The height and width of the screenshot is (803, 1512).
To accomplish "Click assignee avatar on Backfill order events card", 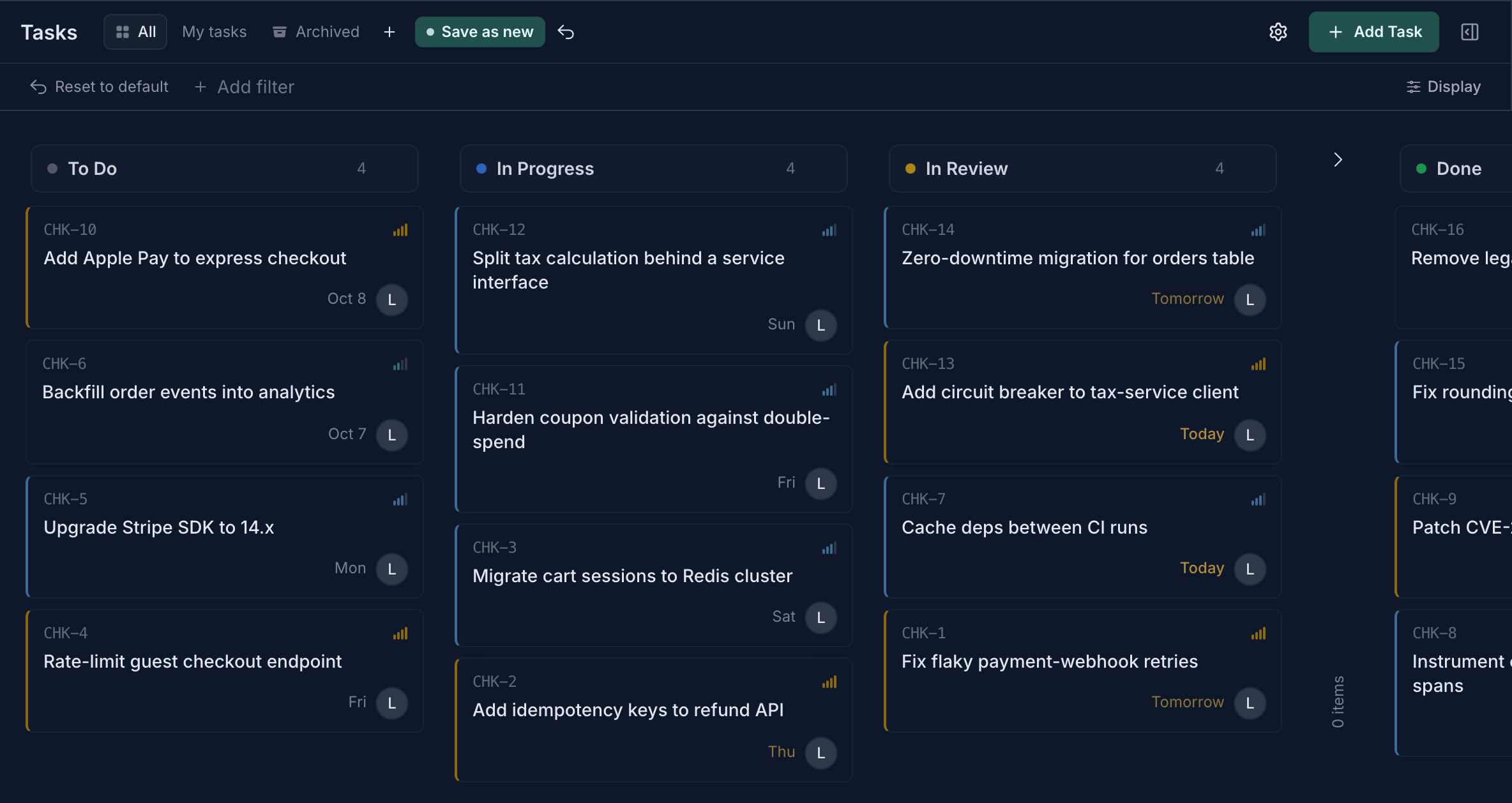I will point(392,435).
